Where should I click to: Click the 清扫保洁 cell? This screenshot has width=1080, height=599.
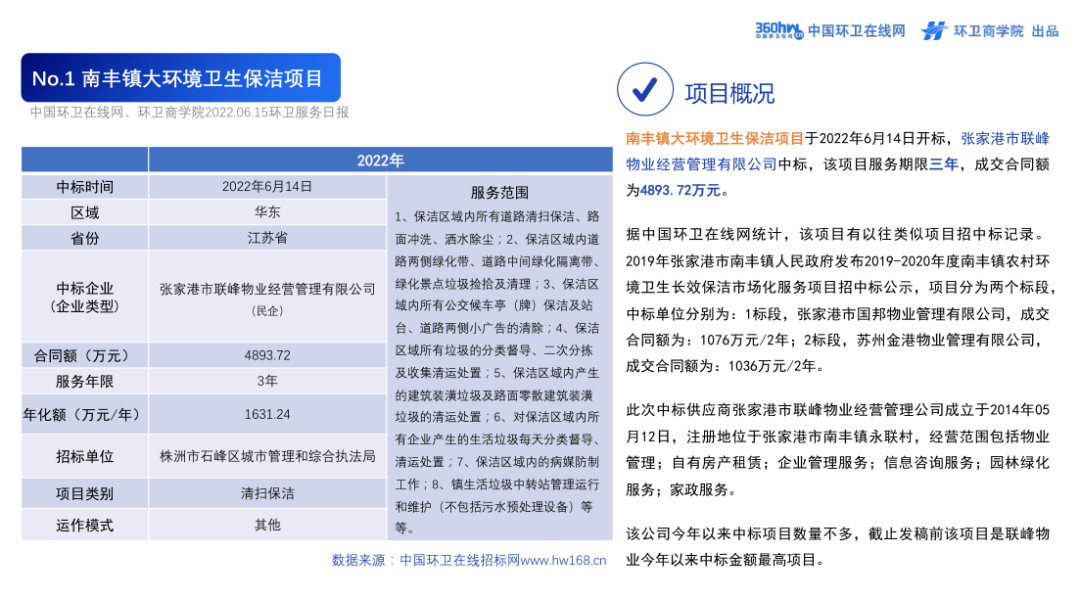click(267, 494)
